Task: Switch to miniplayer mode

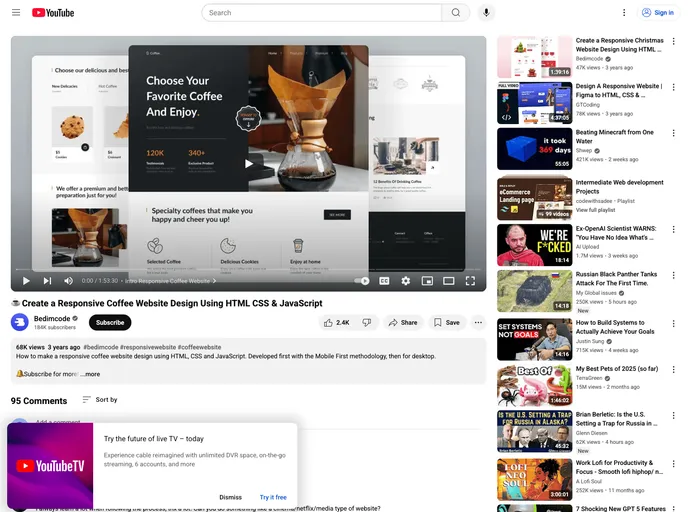Action: click(x=427, y=281)
